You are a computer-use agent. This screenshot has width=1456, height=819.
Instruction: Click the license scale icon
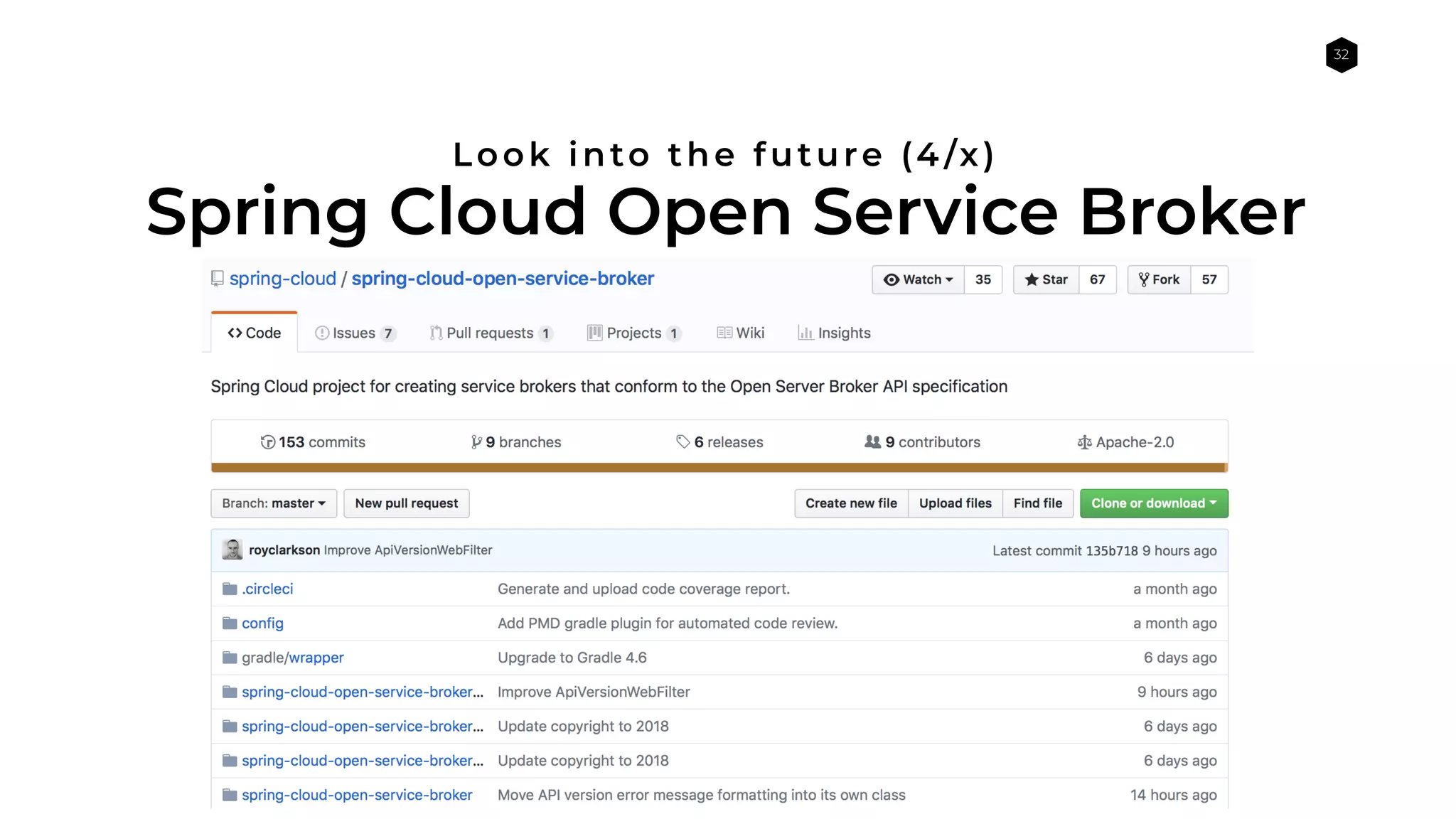[x=1084, y=442]
